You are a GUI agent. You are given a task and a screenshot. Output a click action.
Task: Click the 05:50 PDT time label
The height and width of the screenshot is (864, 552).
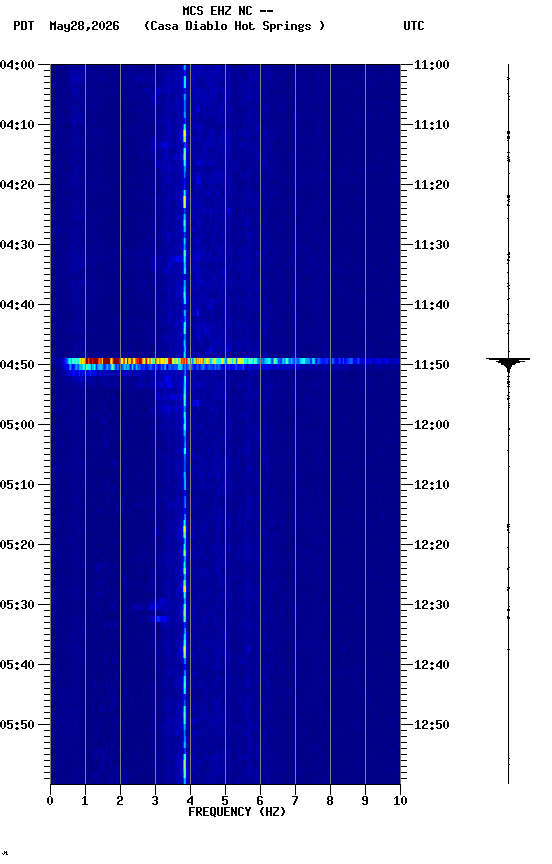point(17,725)
